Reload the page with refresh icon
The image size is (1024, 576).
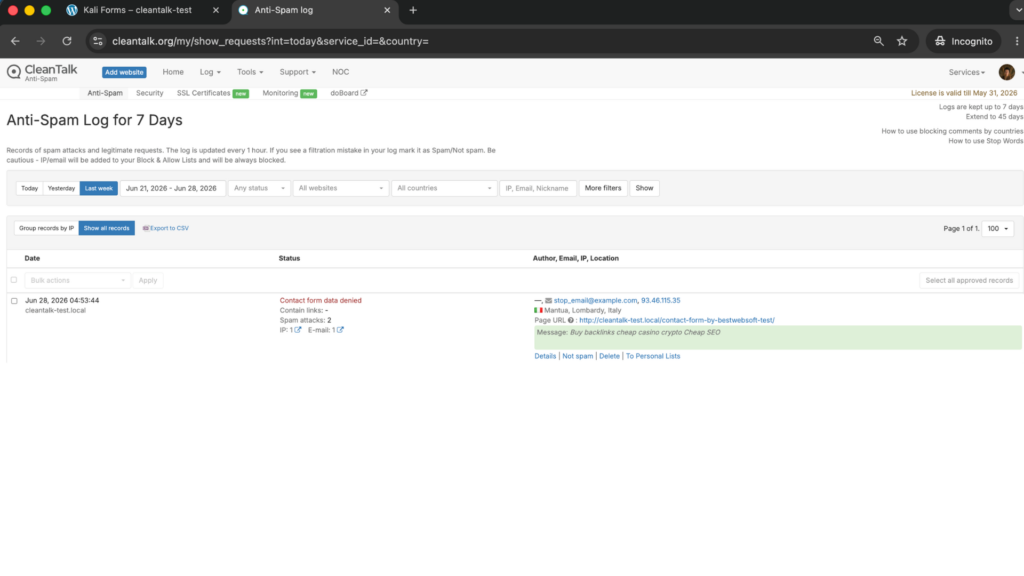(x=67, y=41)
